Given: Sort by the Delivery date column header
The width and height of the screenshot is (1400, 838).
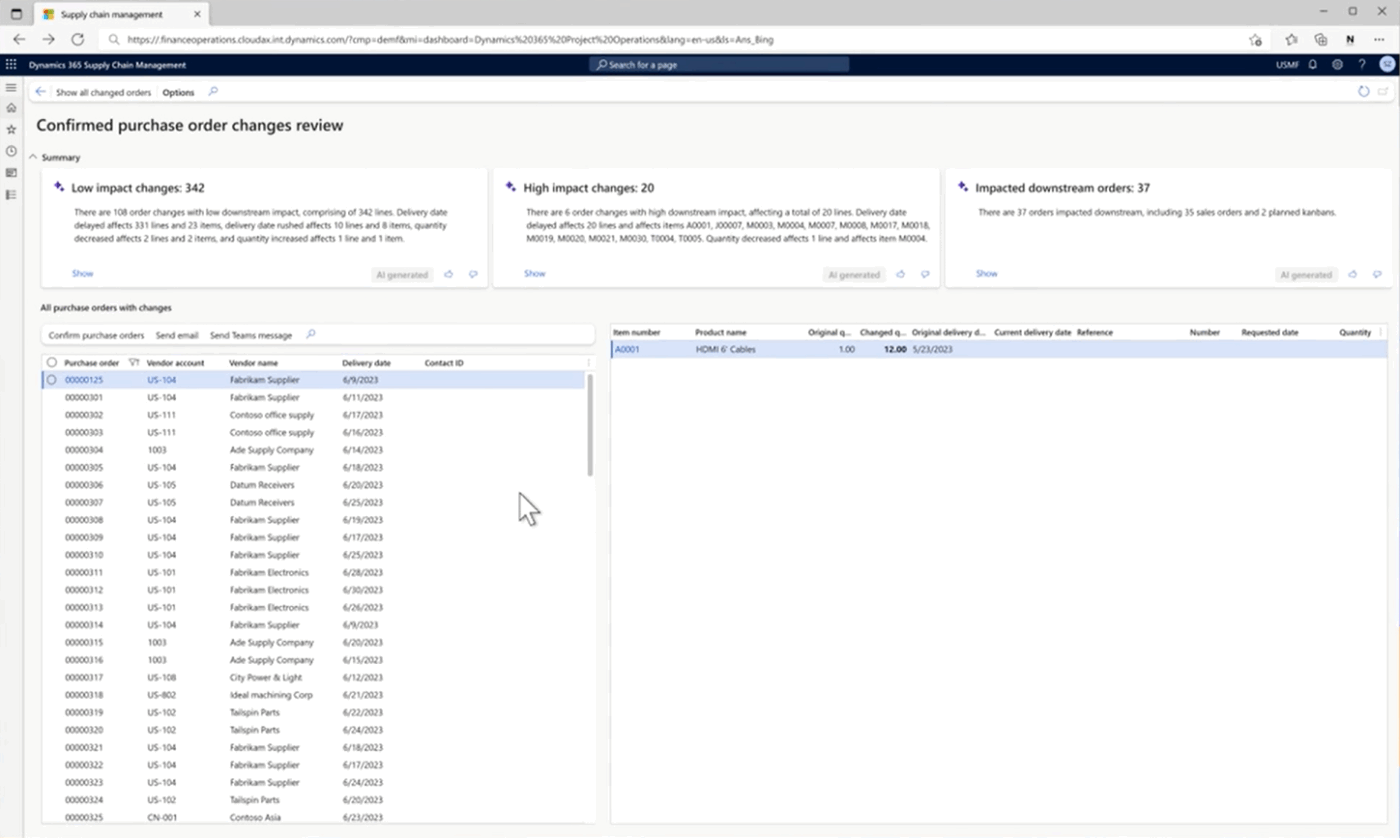Looking at the screenshot, I should [x=366, y=363].
